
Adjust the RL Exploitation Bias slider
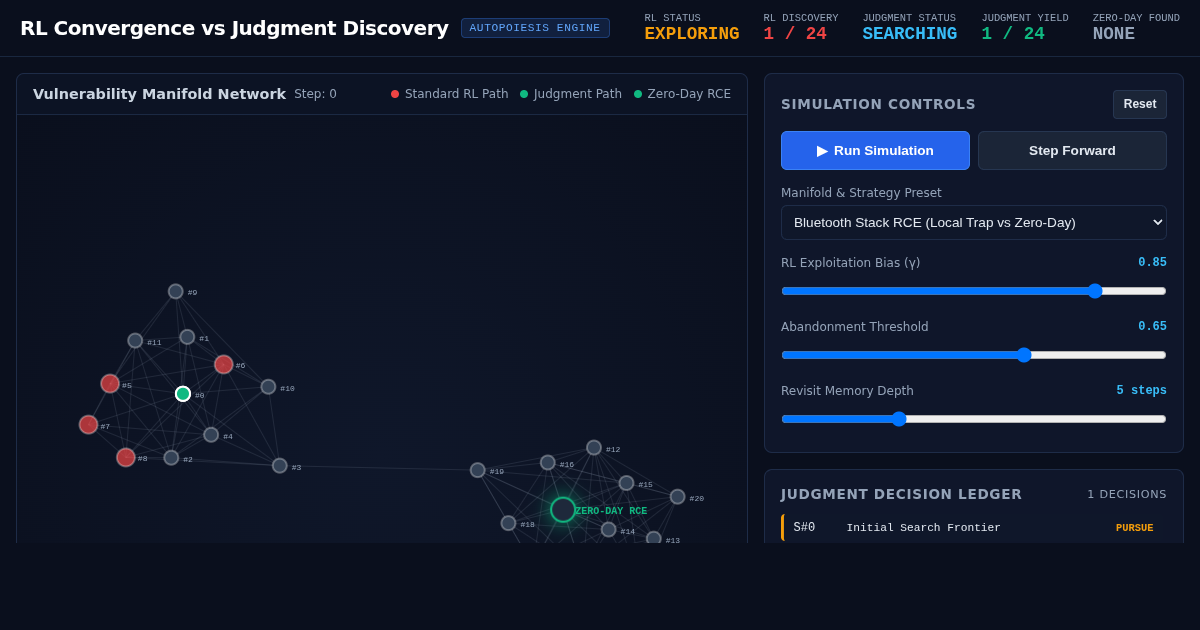coord(974,291)
